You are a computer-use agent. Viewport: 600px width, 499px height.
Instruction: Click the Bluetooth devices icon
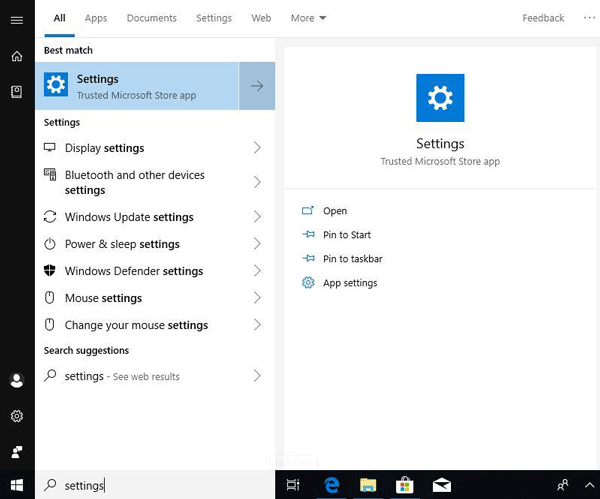(x=50, y=174)
